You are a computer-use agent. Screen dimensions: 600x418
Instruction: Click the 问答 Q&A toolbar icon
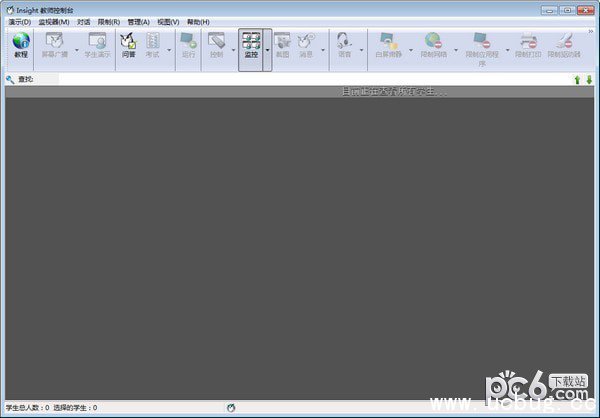128,46
